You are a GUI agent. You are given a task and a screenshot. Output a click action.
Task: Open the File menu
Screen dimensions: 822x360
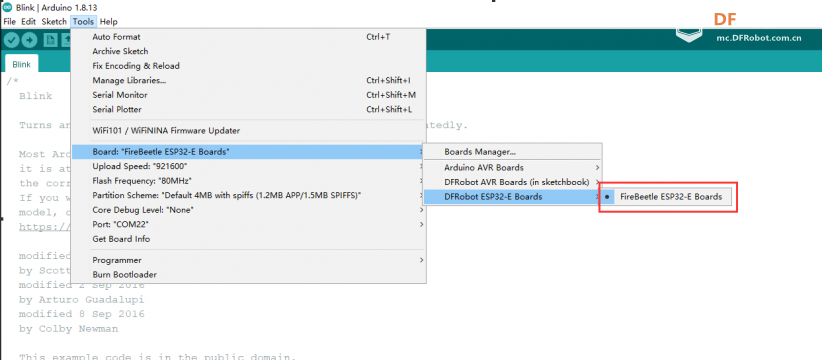click(x=9, y=21)
